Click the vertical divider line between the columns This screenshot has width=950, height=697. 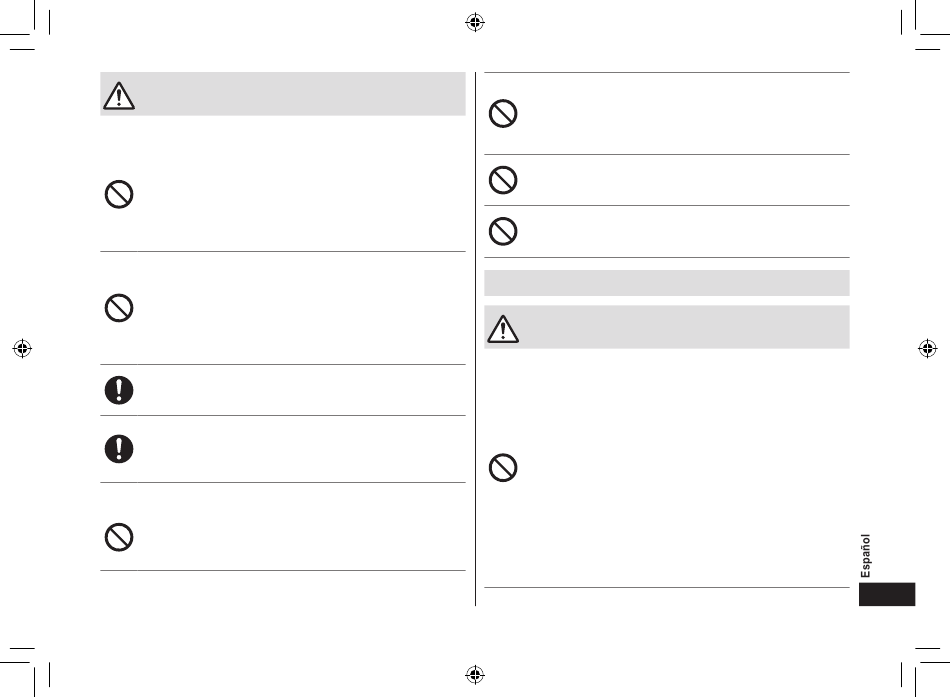click(x=475, y=339)
